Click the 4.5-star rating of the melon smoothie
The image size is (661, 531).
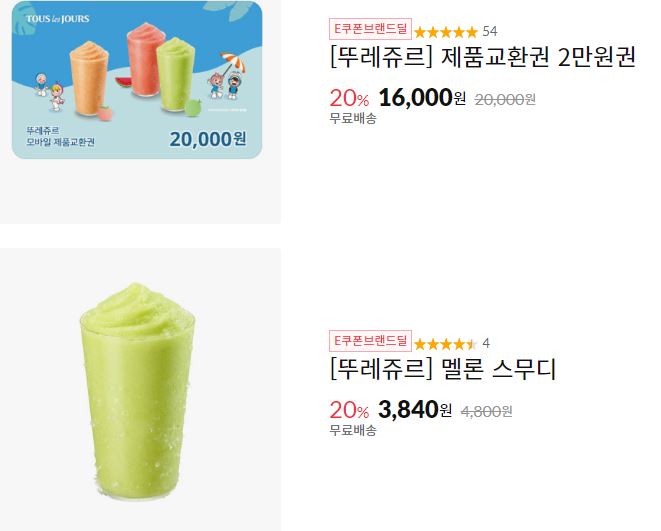coord(446,344)
